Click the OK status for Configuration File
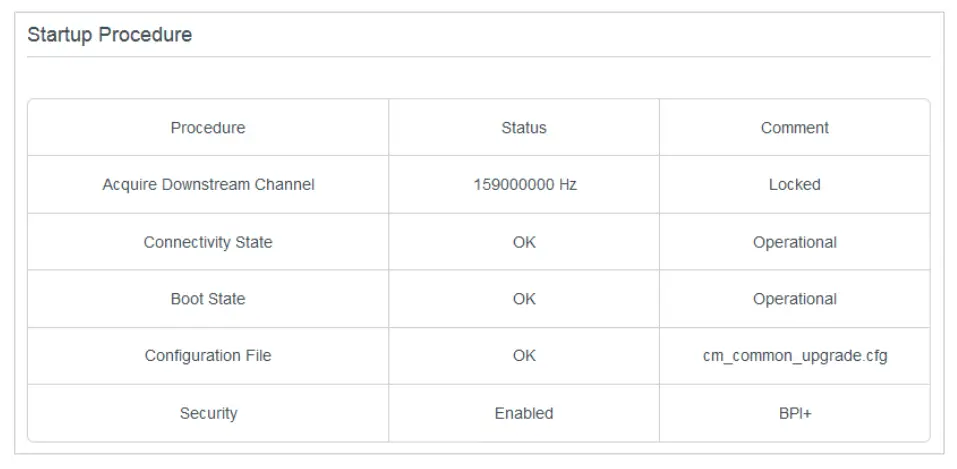This screenshot has height=469, width=957. 524,356
